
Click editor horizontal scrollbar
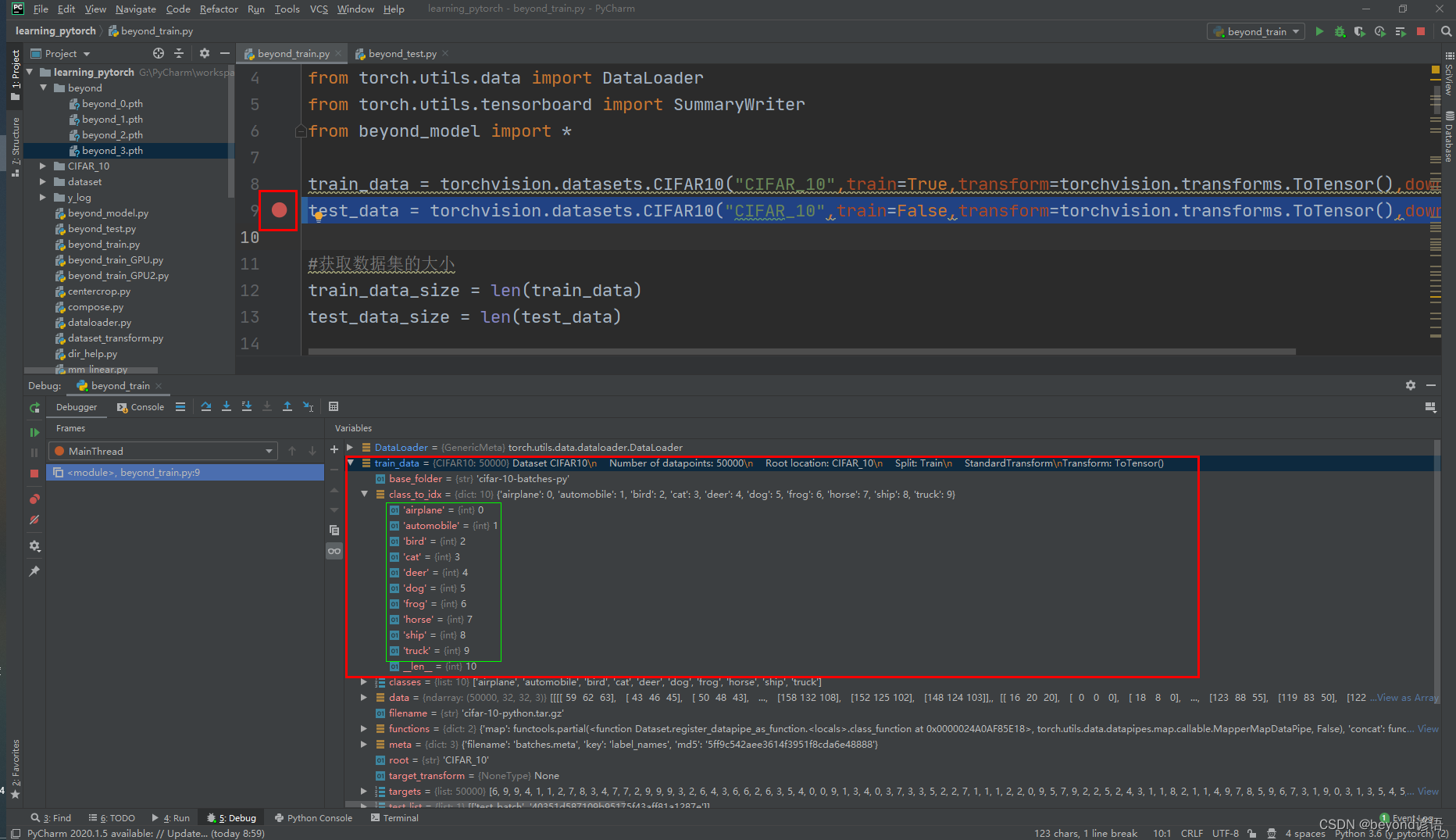(x=801, y=352)
